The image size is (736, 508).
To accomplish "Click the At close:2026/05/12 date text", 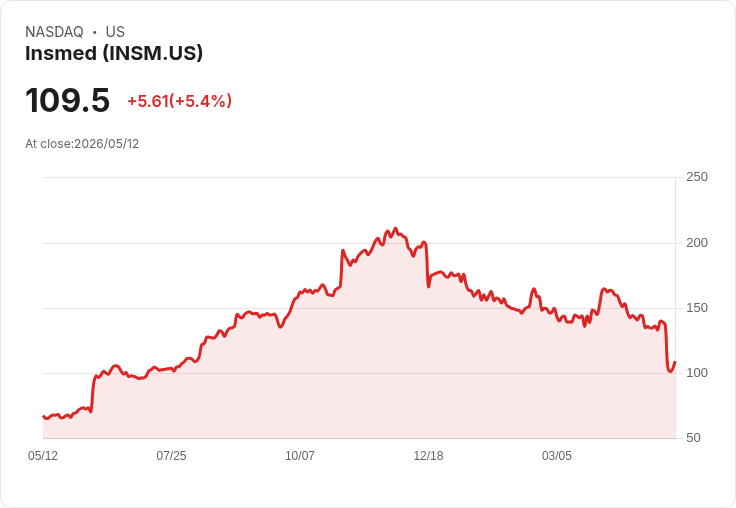I will 82,144.
